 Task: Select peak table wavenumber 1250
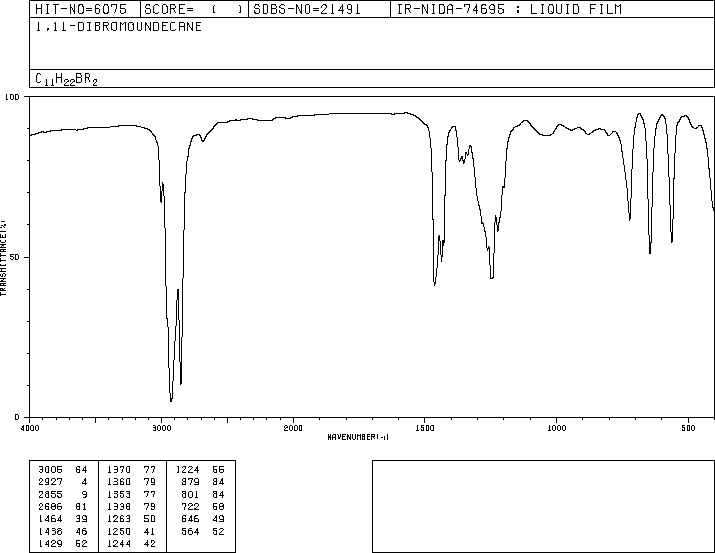coord(119,531)
